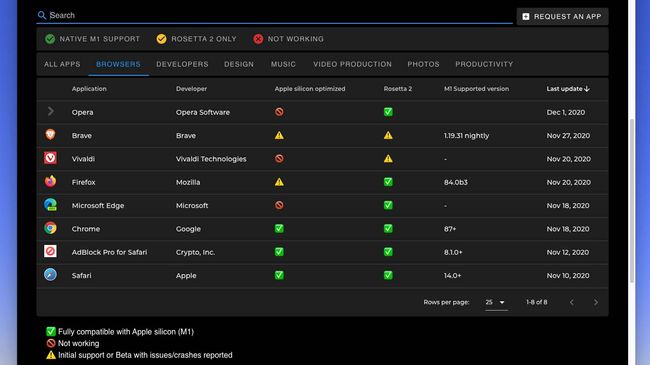Click the search magnifier icon
Viewport: 650px width, 365px height.
click(41, 15)
